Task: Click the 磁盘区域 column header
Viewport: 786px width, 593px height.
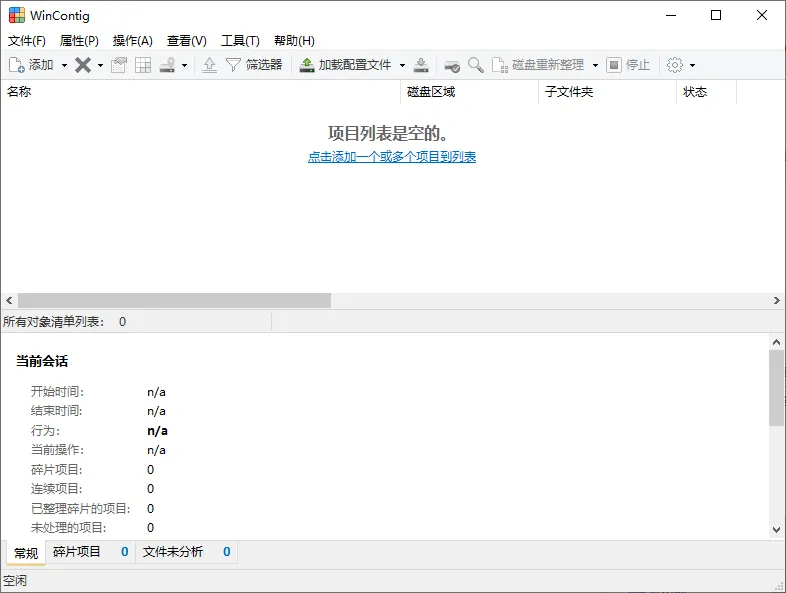Action: [431, 92]
